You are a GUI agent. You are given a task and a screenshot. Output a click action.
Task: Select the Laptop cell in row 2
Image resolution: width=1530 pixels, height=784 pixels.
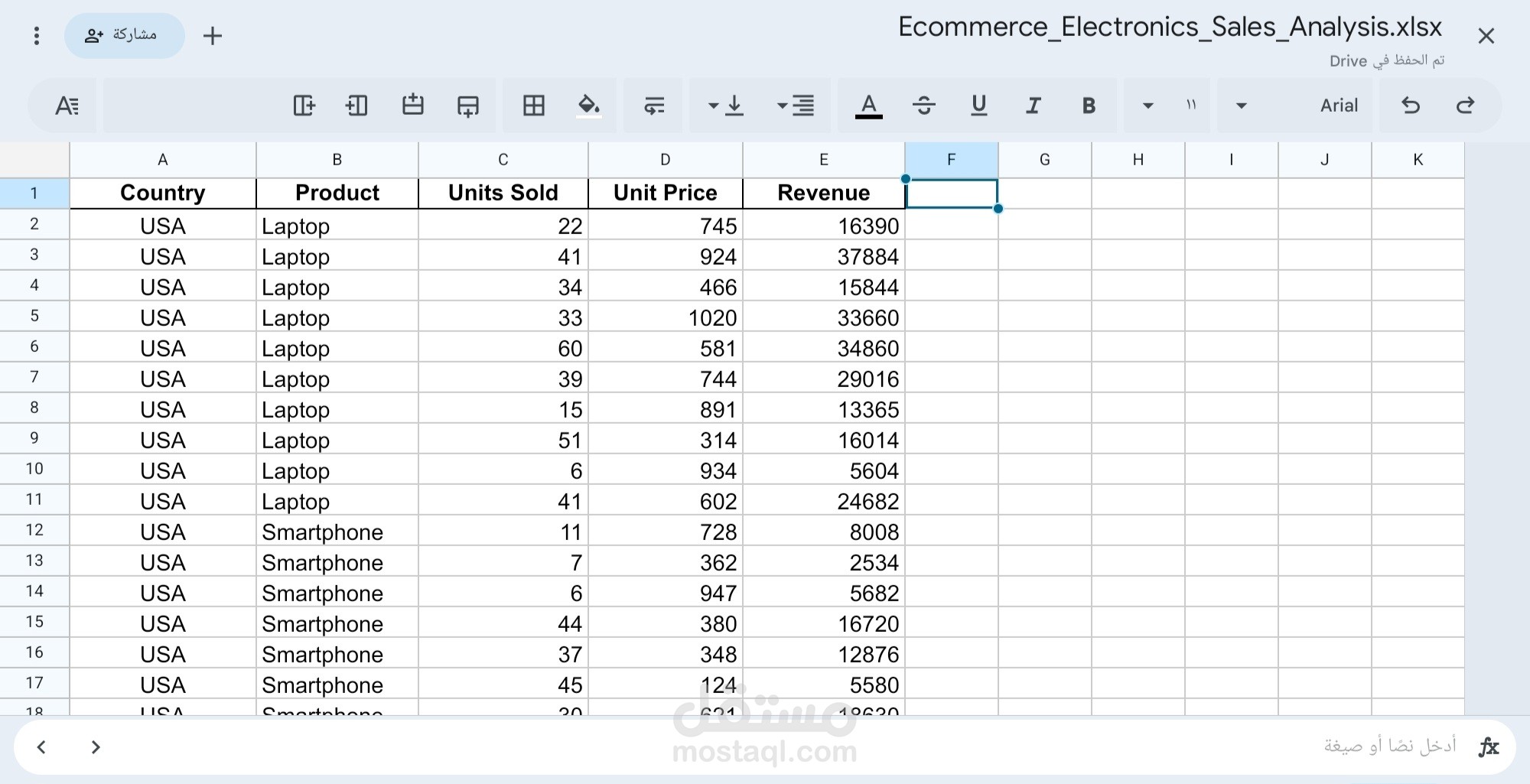337,226
